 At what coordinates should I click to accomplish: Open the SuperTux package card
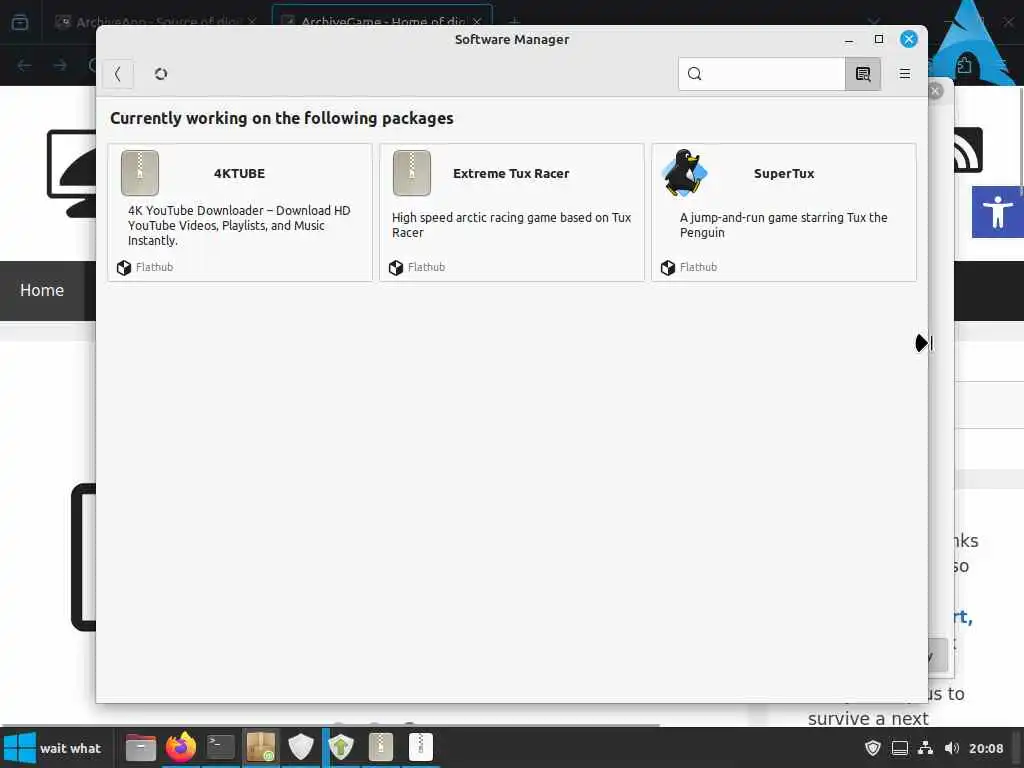point(784,212)
